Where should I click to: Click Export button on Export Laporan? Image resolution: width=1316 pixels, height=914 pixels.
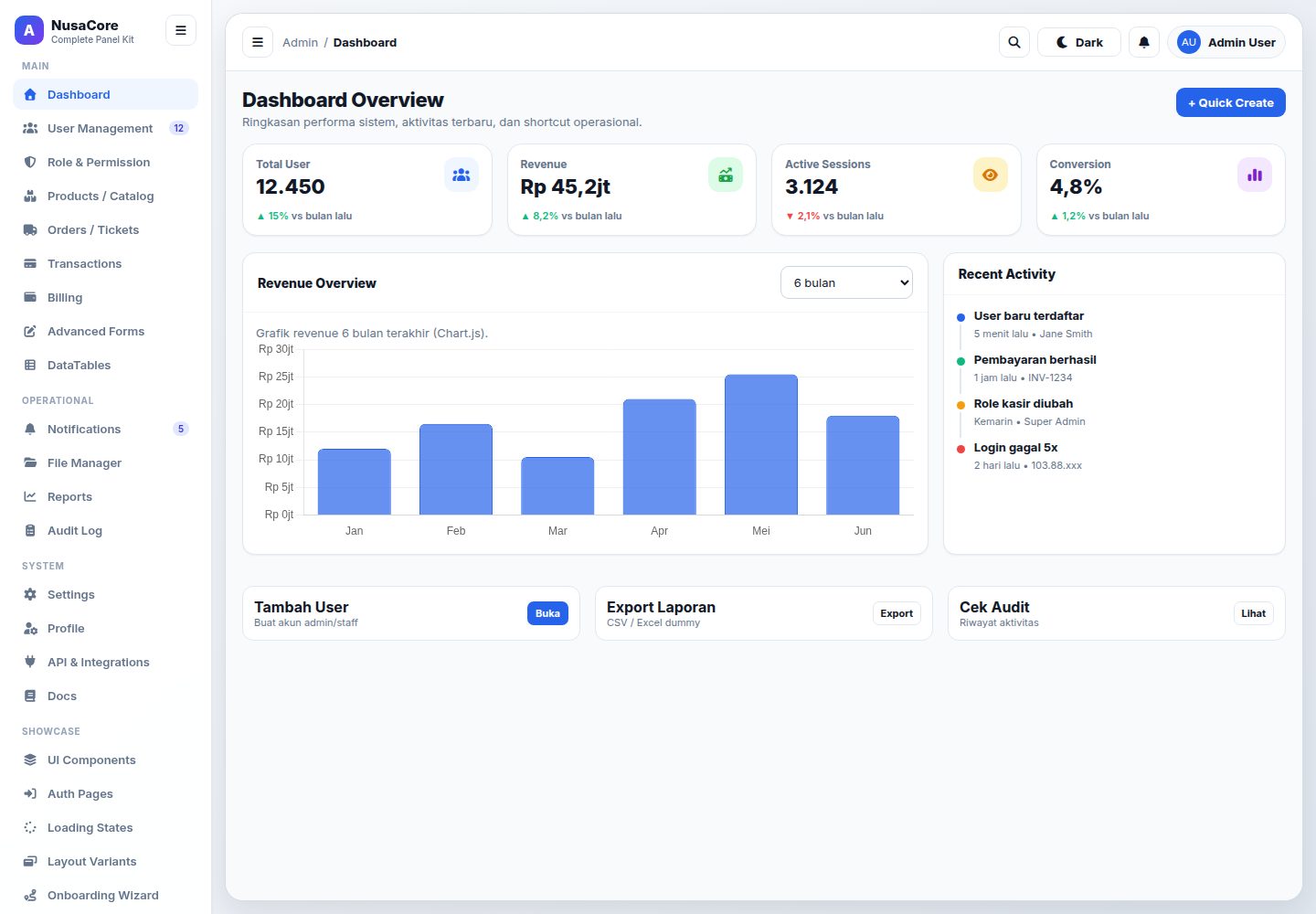tap(897, 613)
